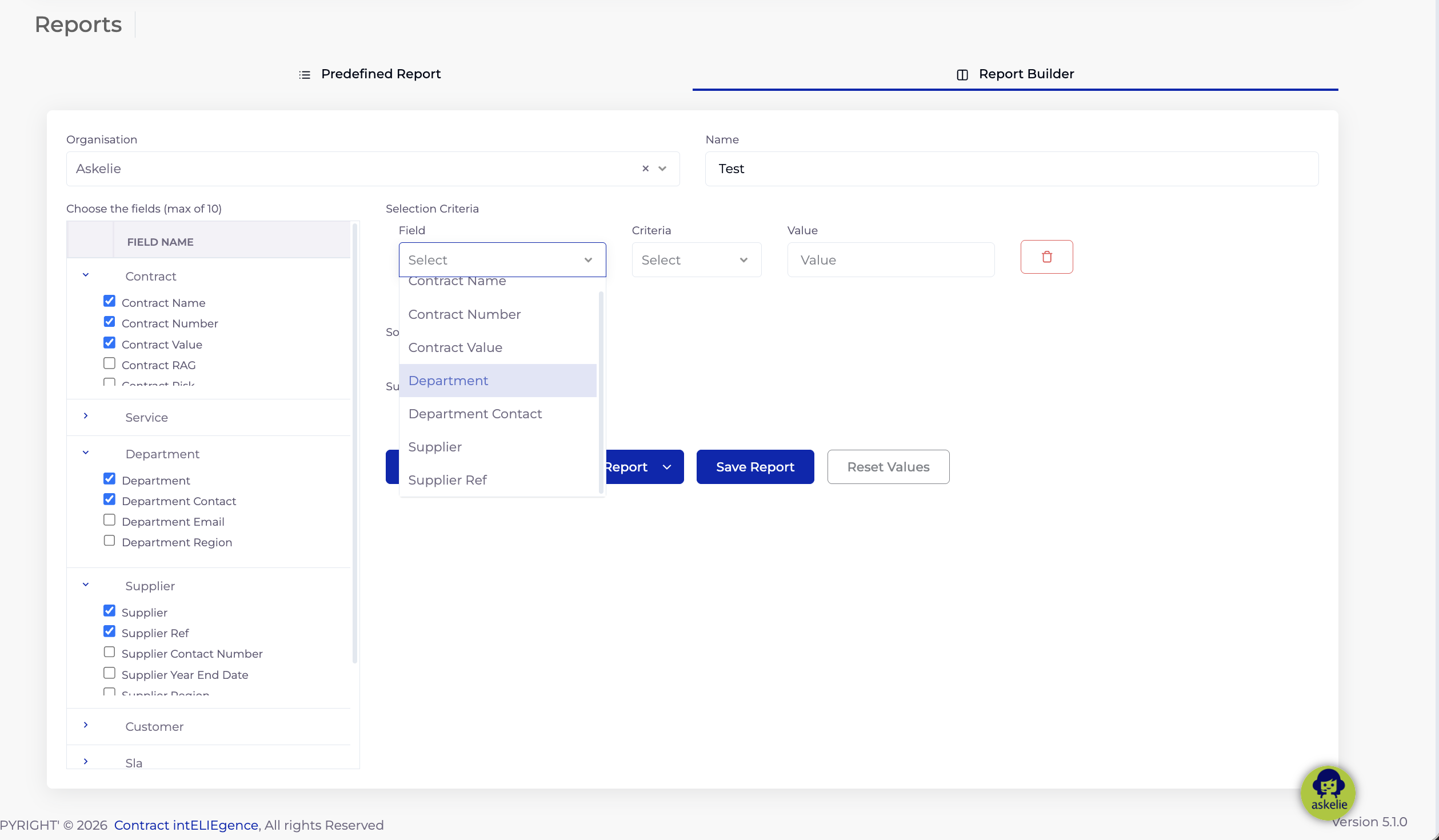
Task: Click the Report Builder layout icon
Action: click(962, 74)
